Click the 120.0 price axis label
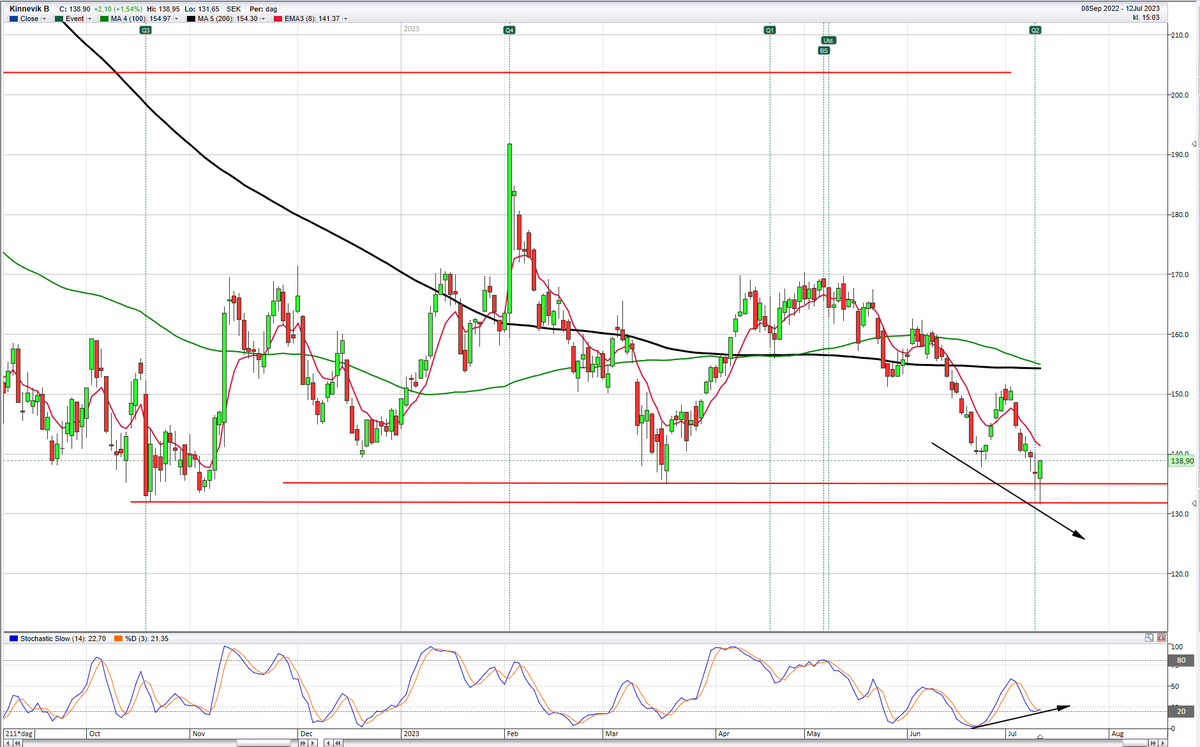This screenshot has height=747, width=1200. pos(1180,574)
